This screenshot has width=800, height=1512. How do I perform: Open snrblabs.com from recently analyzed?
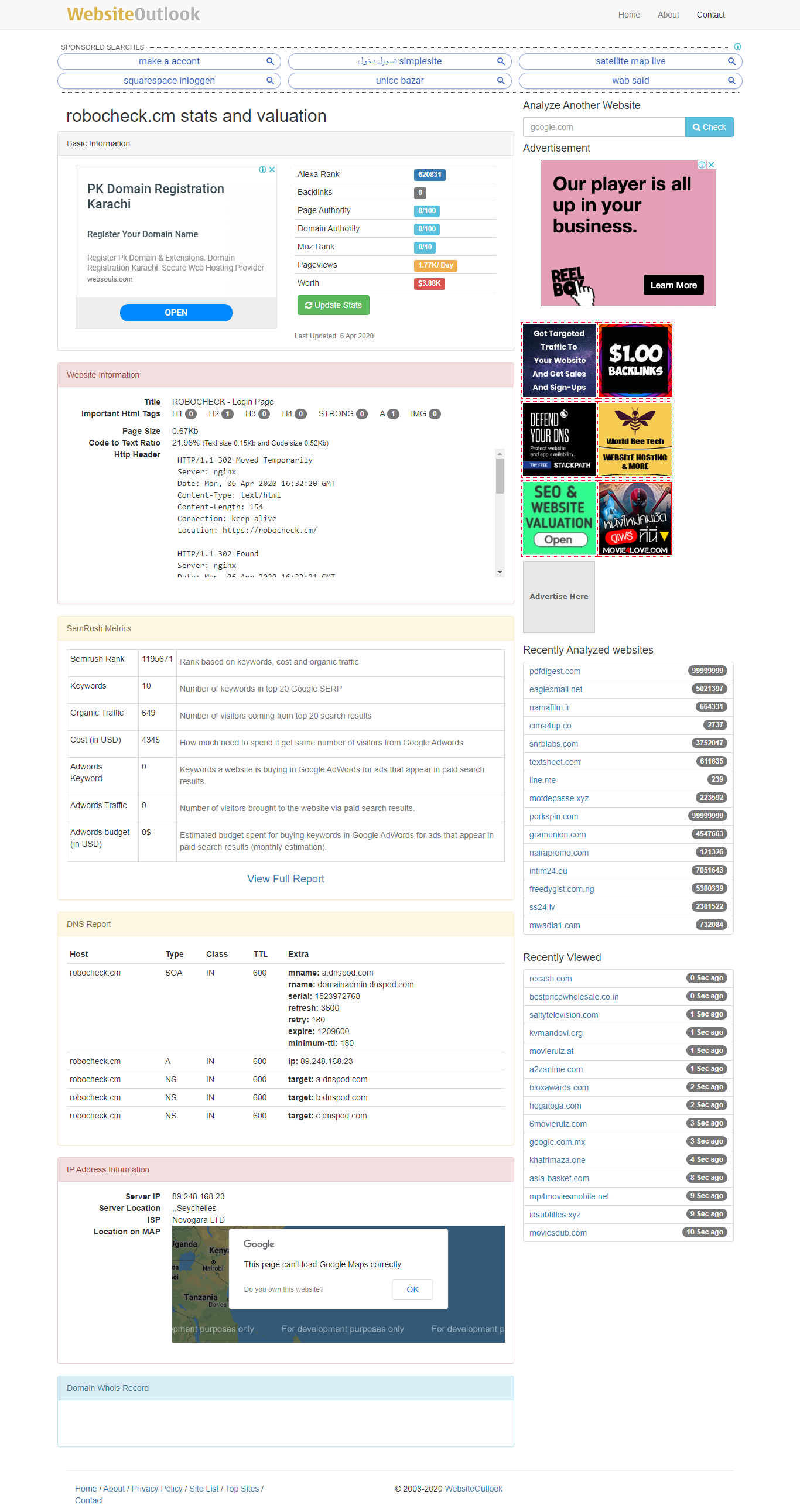pyautogui.click(x=553, y=744)
